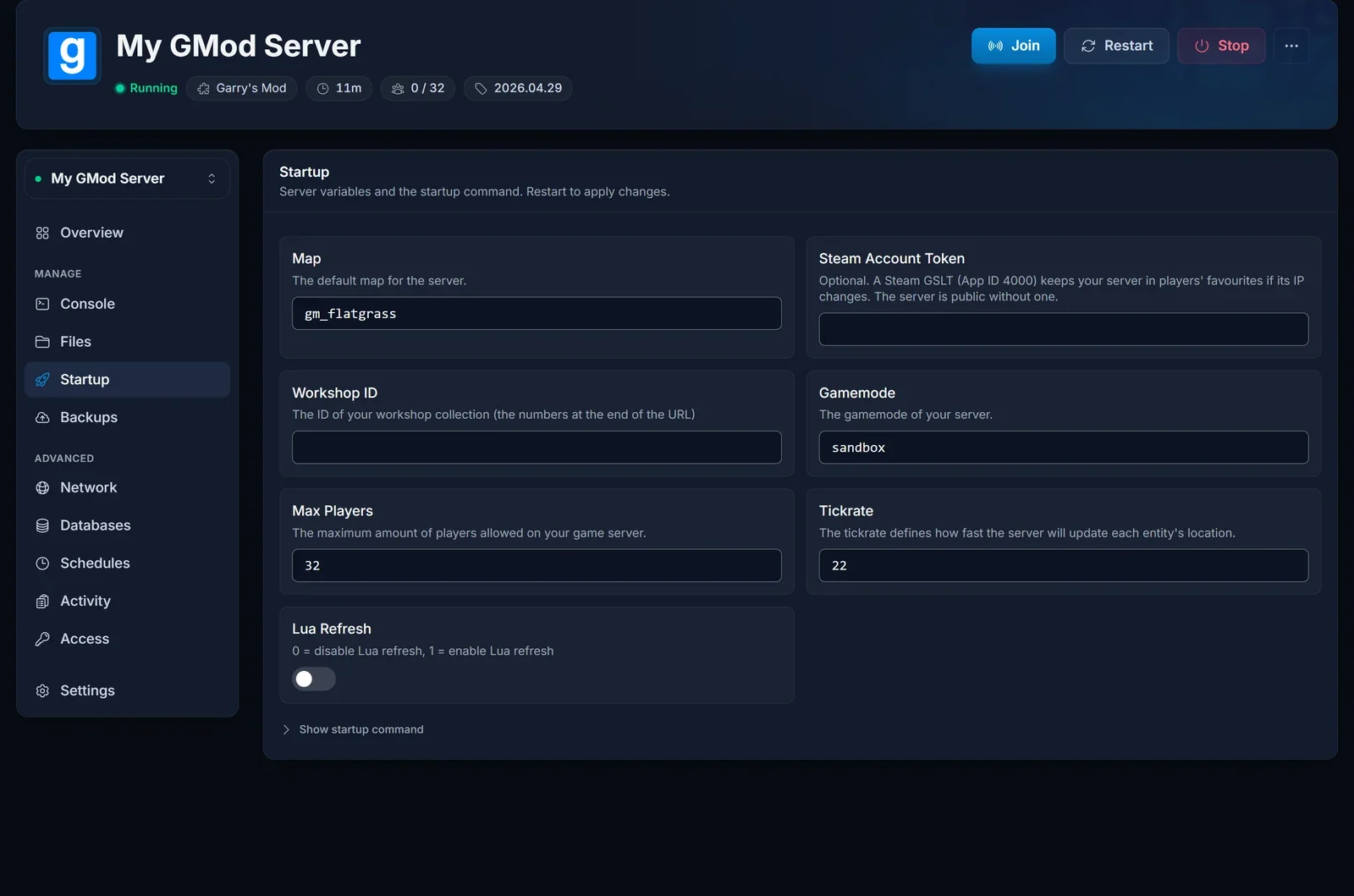Open the three-dot more actions menu

click(x=1291, y=46)
